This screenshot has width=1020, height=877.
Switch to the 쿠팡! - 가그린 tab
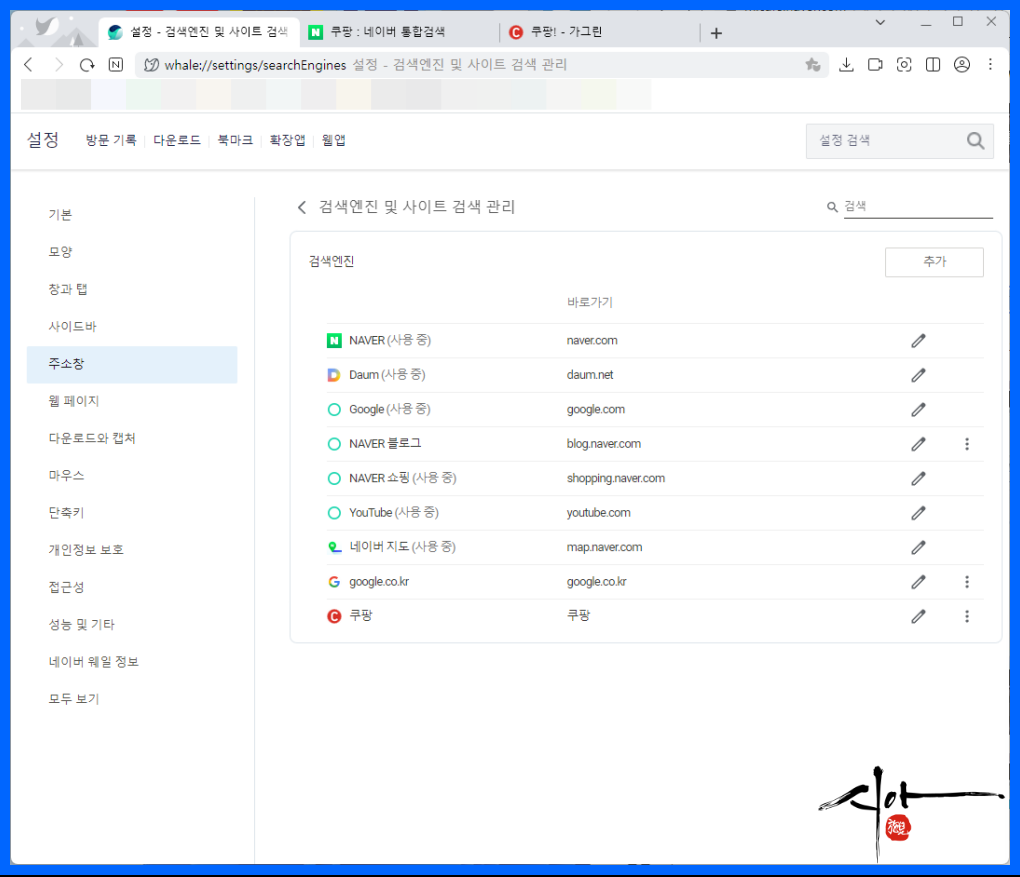click(x=600, y=32)
